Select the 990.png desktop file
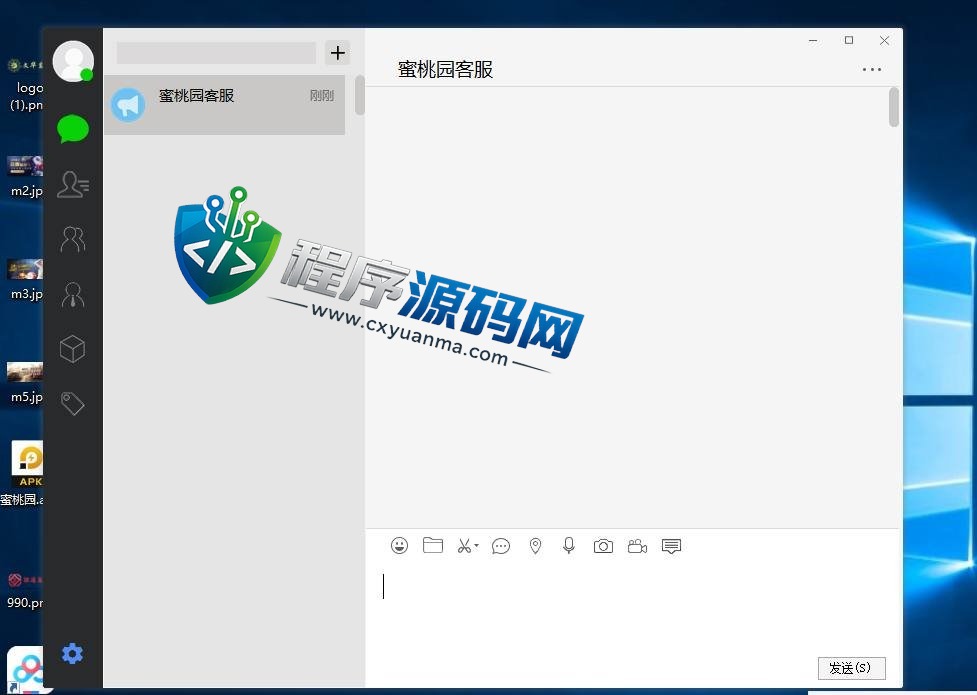Viewport: 977px width, 695px height. (25, 590)
